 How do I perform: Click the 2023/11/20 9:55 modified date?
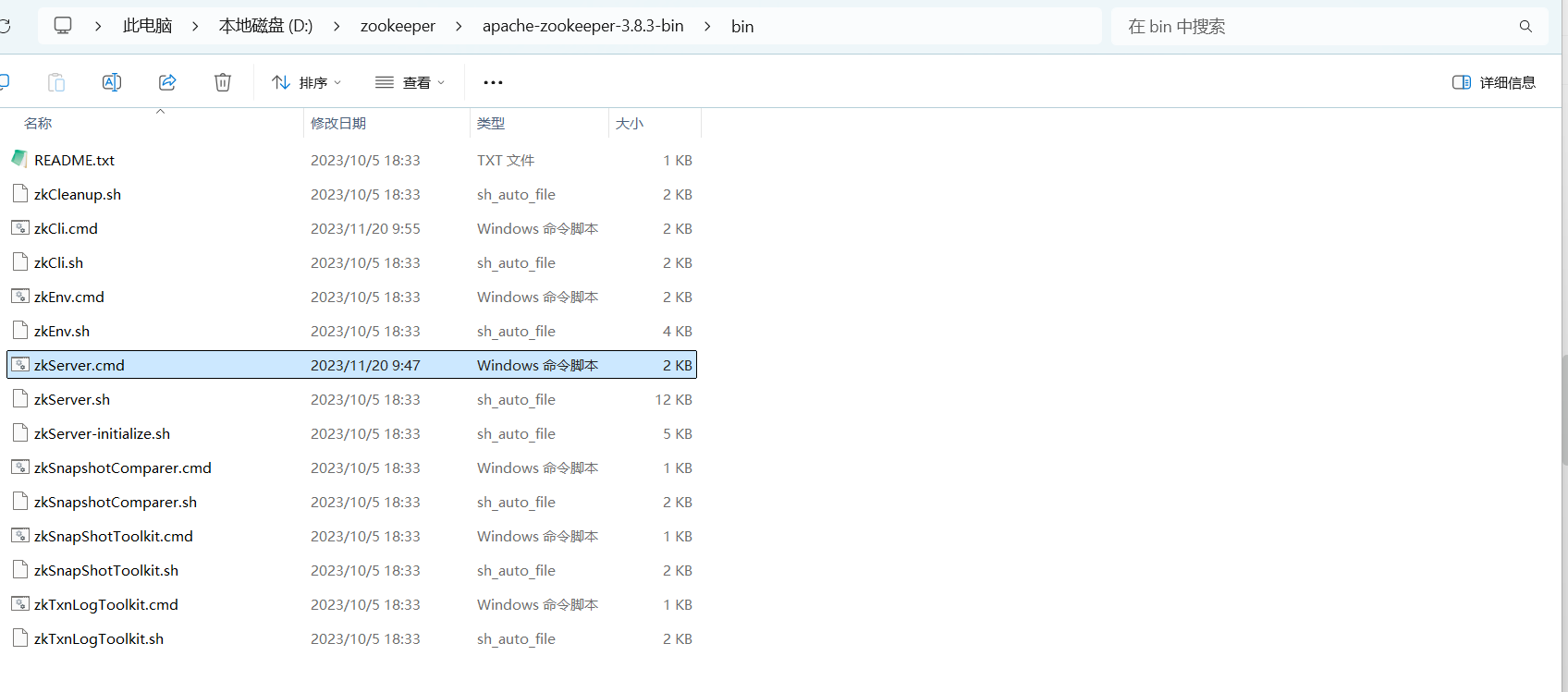365,228
